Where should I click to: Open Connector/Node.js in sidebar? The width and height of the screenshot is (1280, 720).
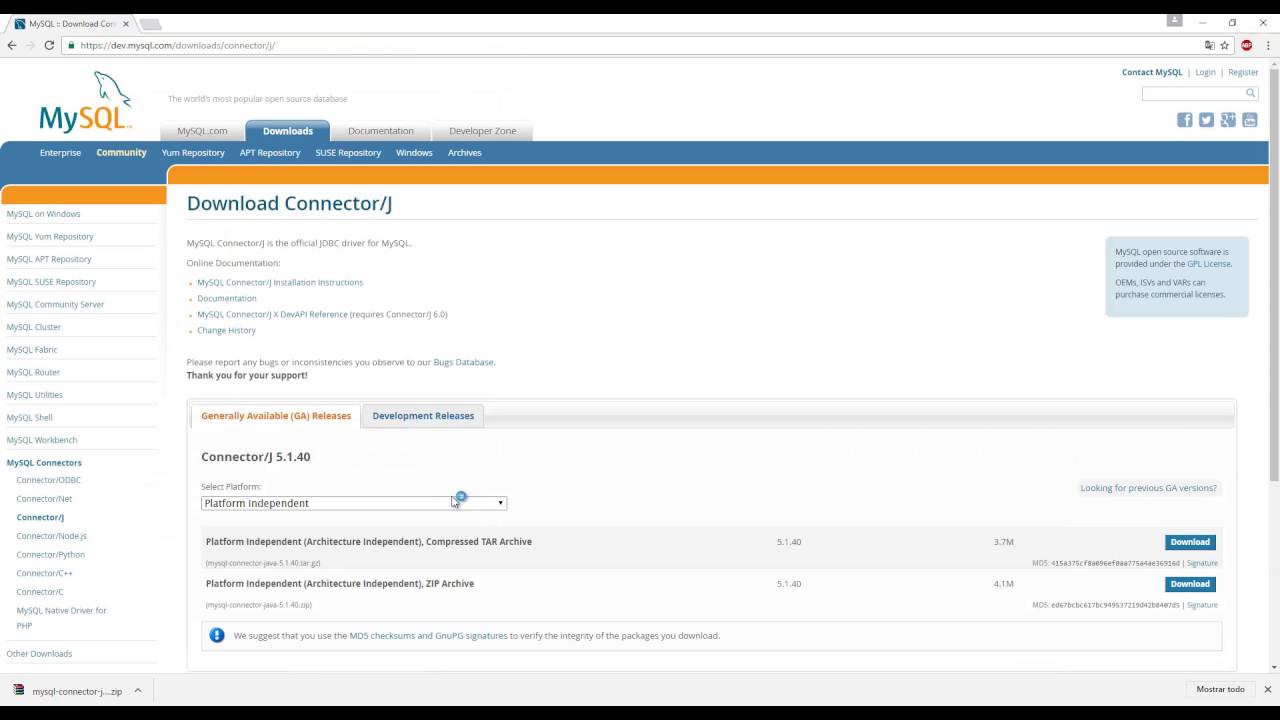(x=51, y=536)
